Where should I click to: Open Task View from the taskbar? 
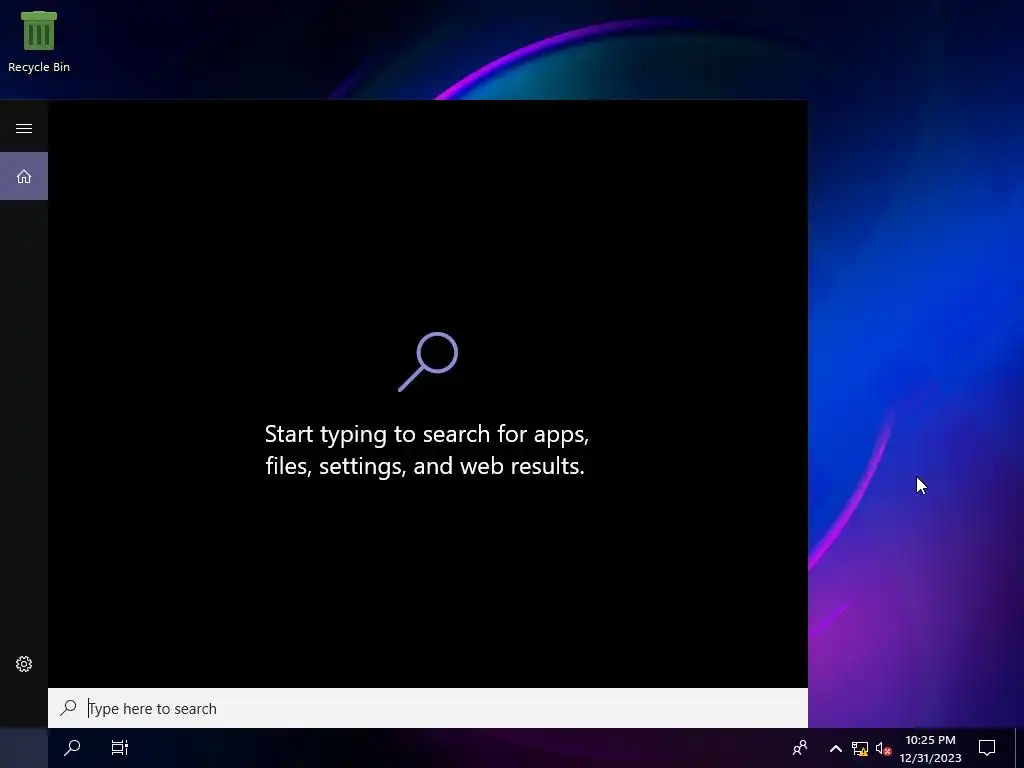pos(120,748)
